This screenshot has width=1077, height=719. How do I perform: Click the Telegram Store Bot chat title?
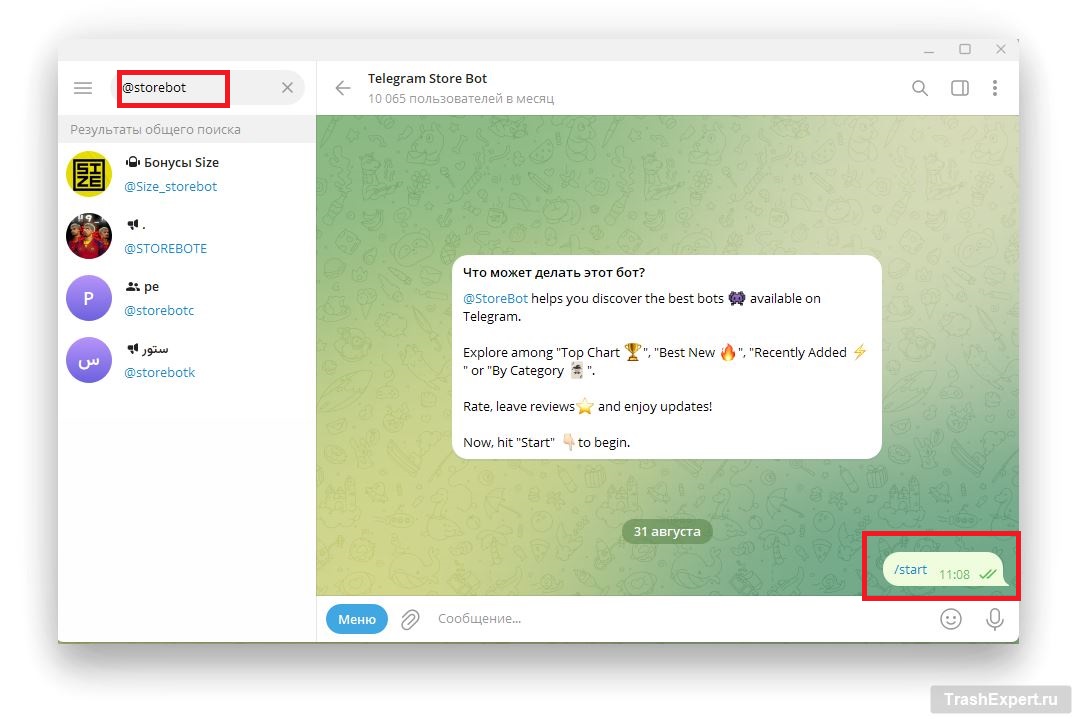pyautogui.click(x=427, y=79)
